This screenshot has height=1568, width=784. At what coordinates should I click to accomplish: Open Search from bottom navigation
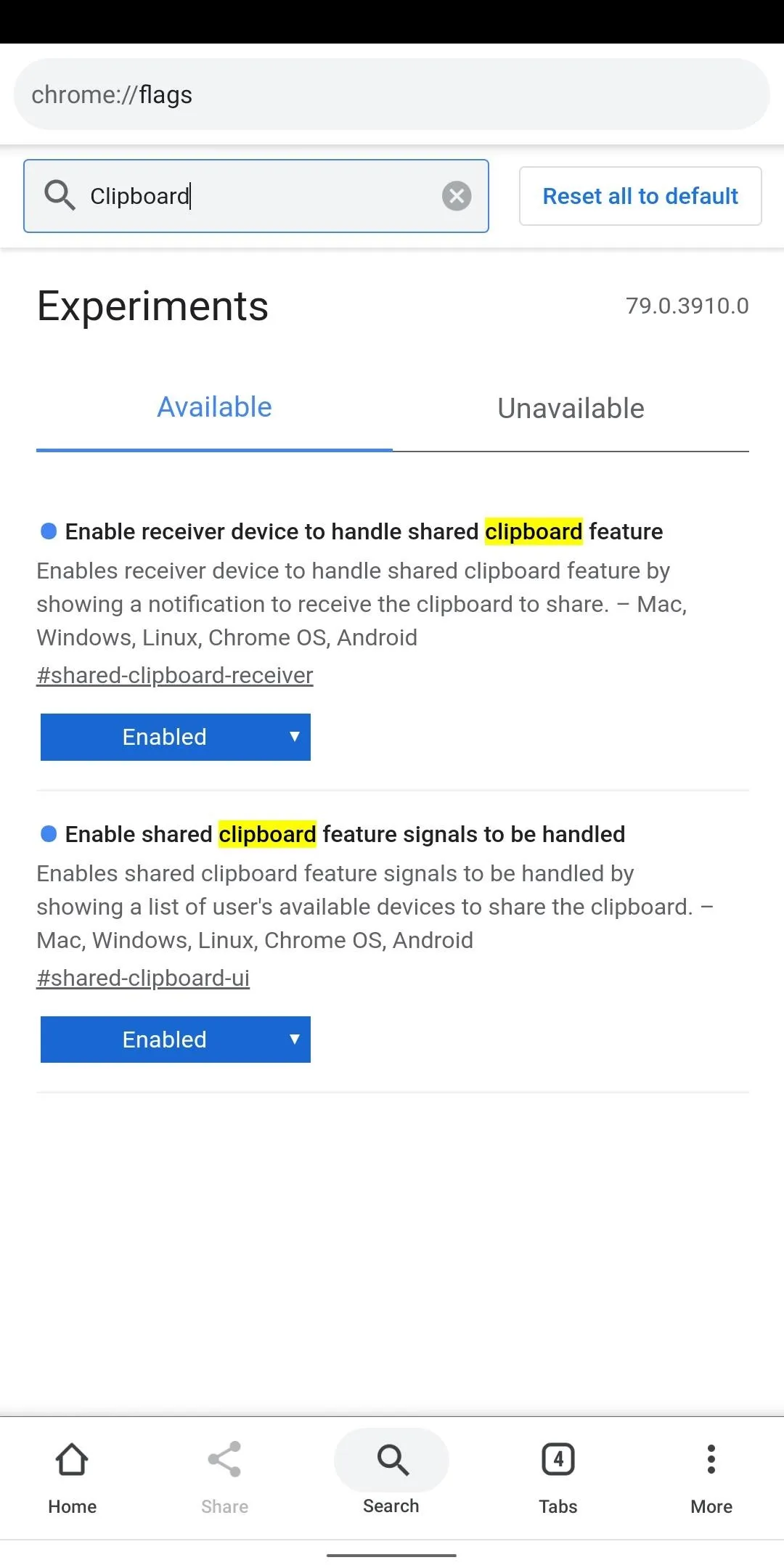coord(391,1472)
